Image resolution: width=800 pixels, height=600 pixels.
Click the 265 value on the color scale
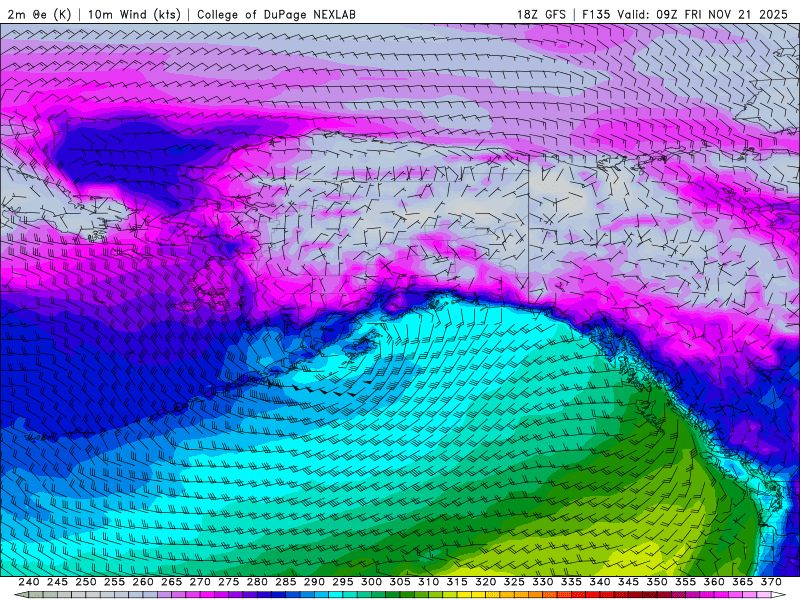171,582
